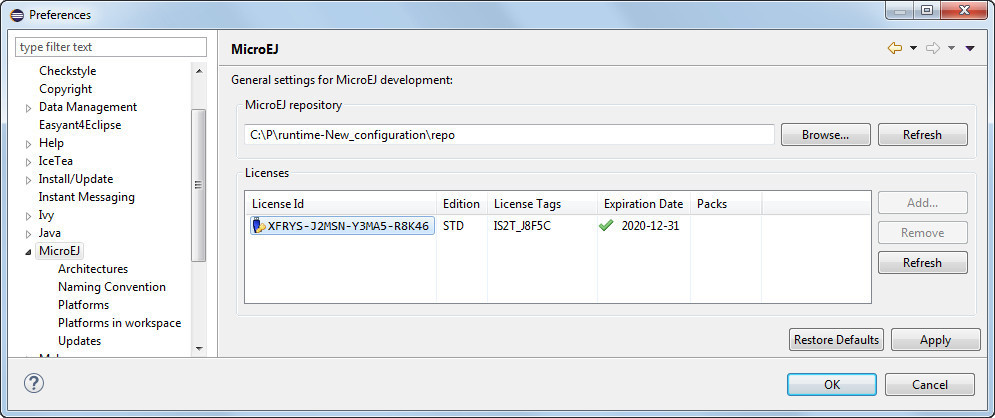Sort by the Packs column header
995x418 pixels.
(x=726, y=204)
